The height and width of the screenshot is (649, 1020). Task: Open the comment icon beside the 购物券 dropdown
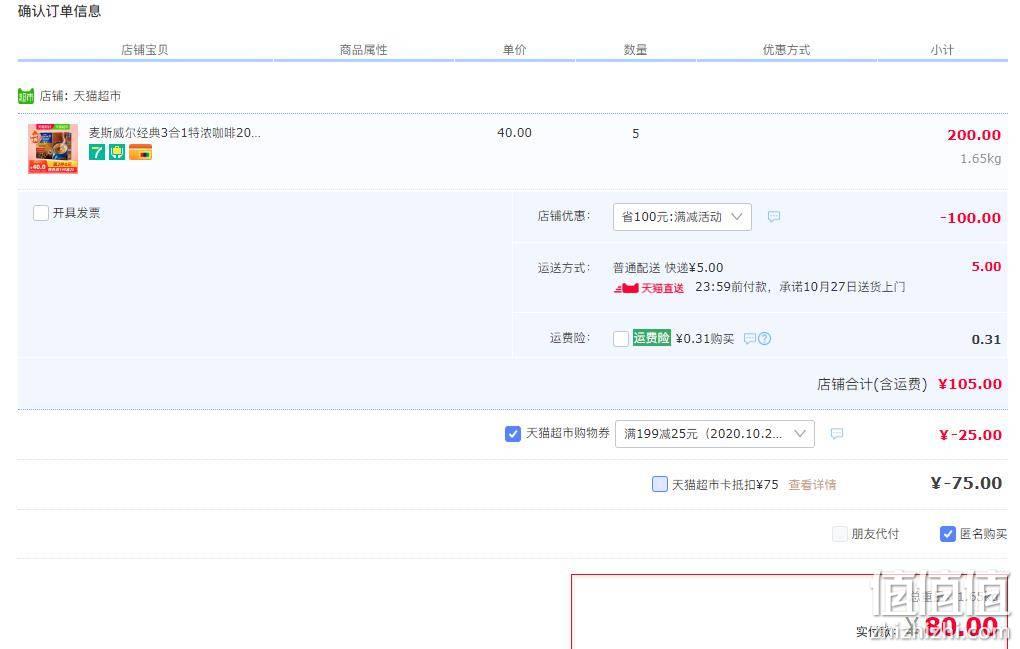(837, 433)
